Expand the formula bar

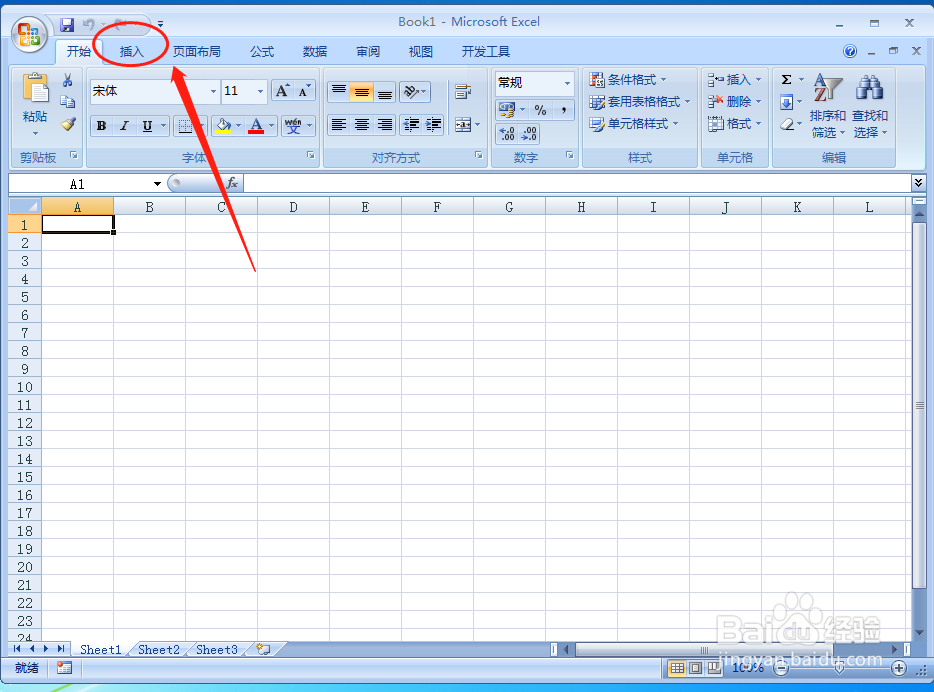(918, 183)
